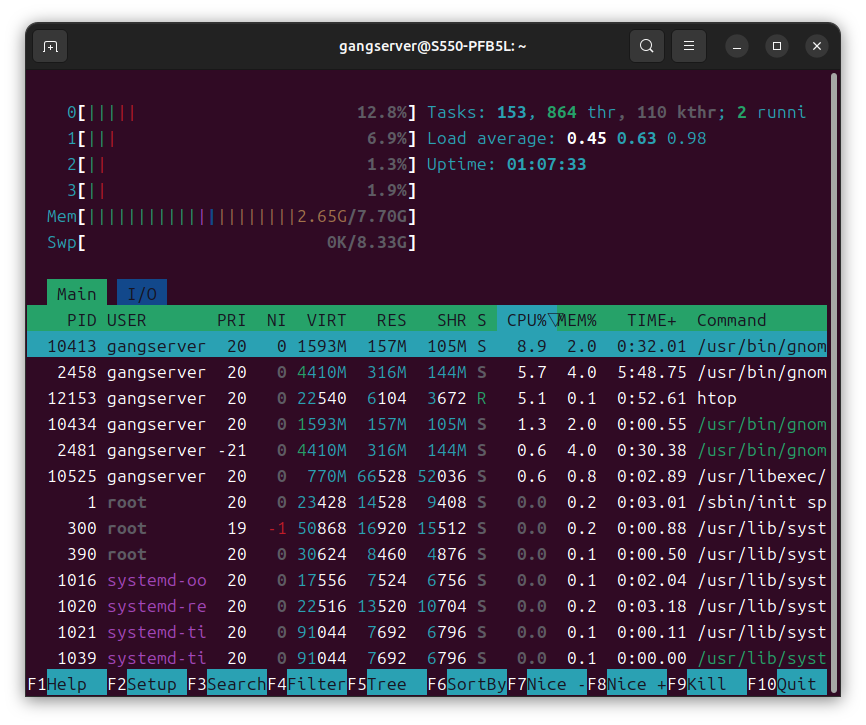Select root process row with PID 390
Screen dimensions: 866x725
[427, 554]
